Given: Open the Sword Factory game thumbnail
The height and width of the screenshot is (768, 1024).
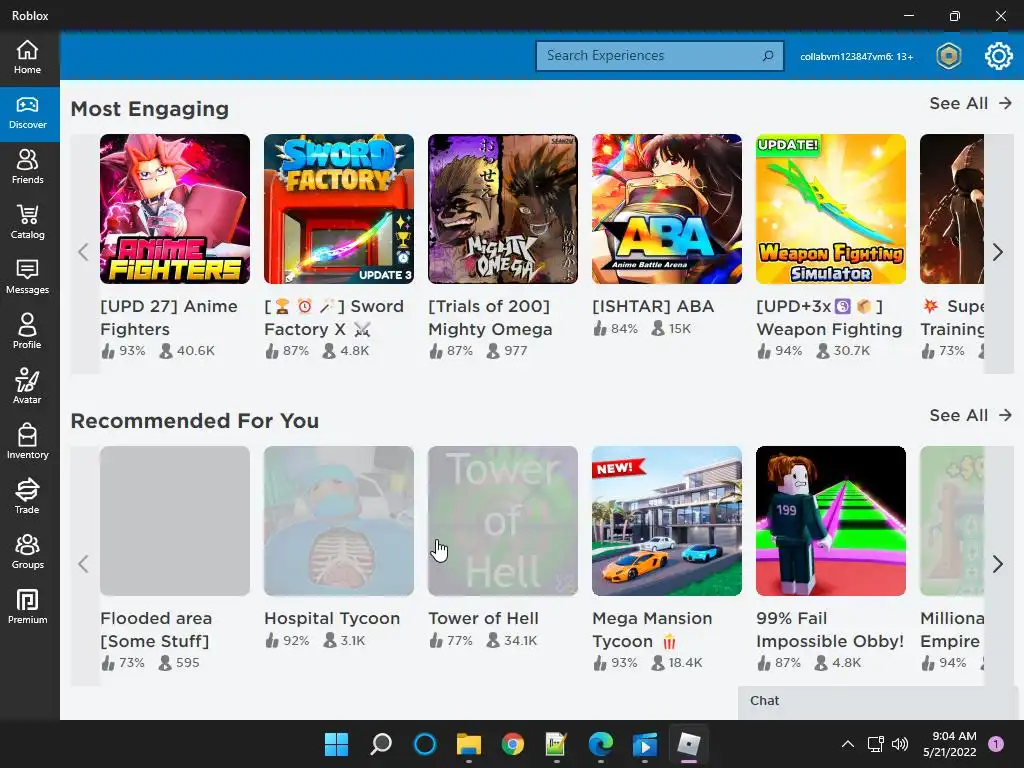Looking at the screenshot, I should [x=339, y=209].
